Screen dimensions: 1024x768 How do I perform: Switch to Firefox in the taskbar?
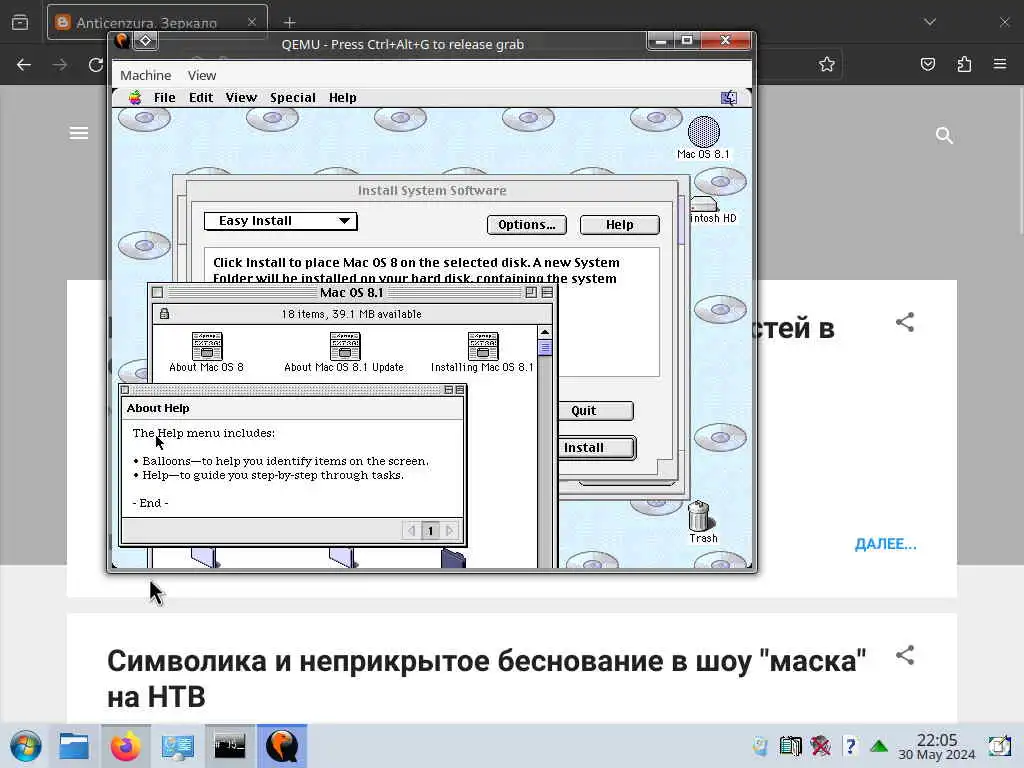pyautogui.click(x=125, y=746)
